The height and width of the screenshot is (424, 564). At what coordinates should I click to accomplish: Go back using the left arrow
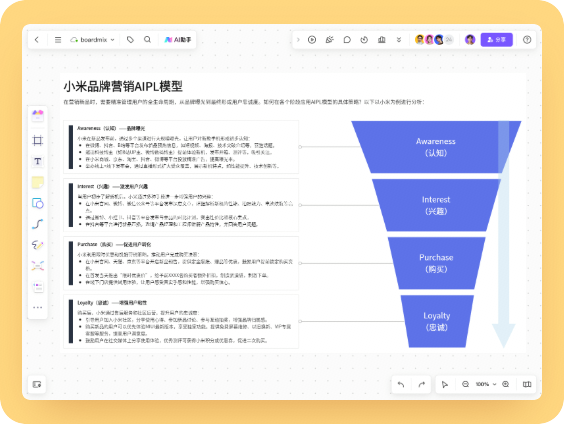[x=37, y=40]
